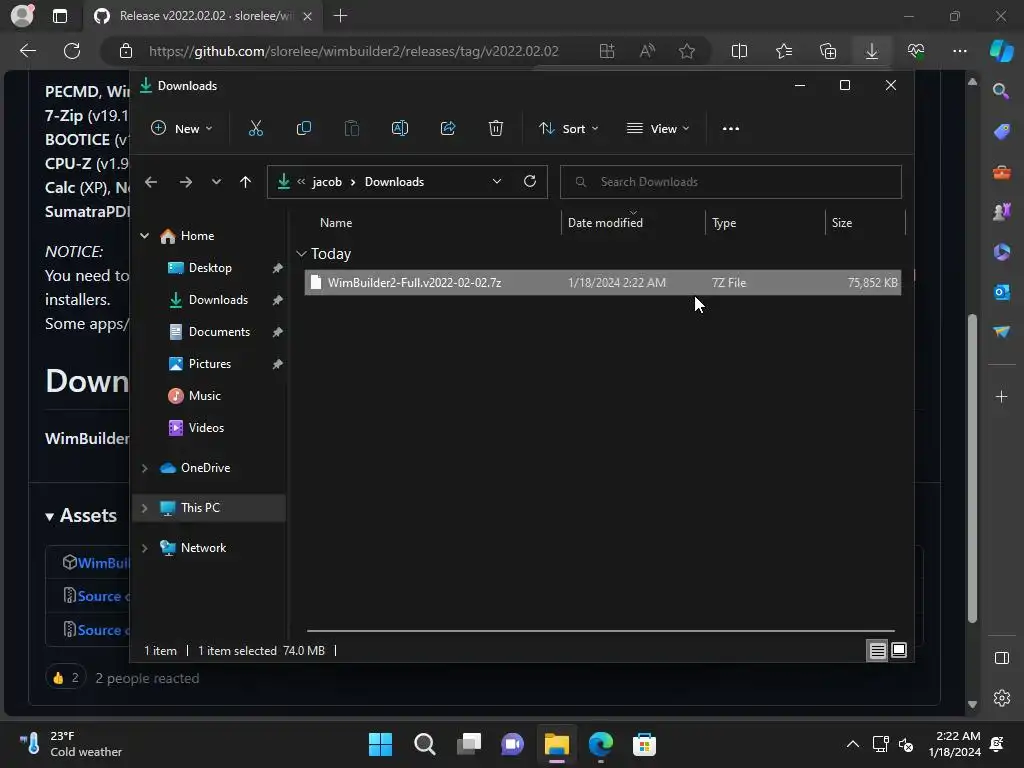1024x768 pixels.
Task: Click jacob in the address breadcrumb
Action: click(x=327, y=182)
